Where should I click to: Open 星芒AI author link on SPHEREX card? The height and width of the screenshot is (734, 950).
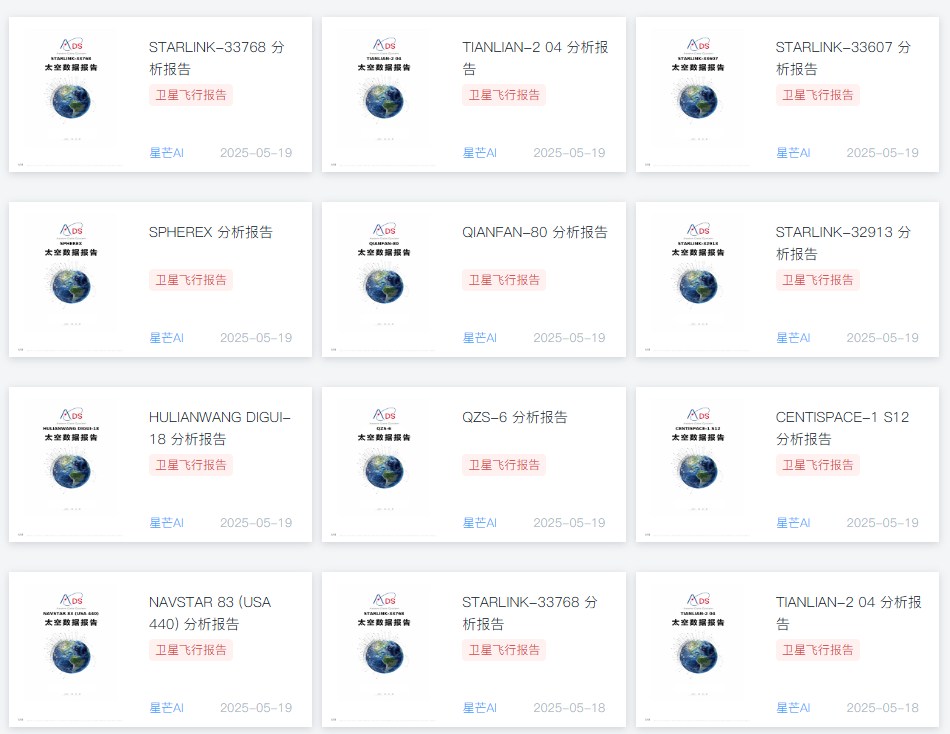[x=166, y=338]
